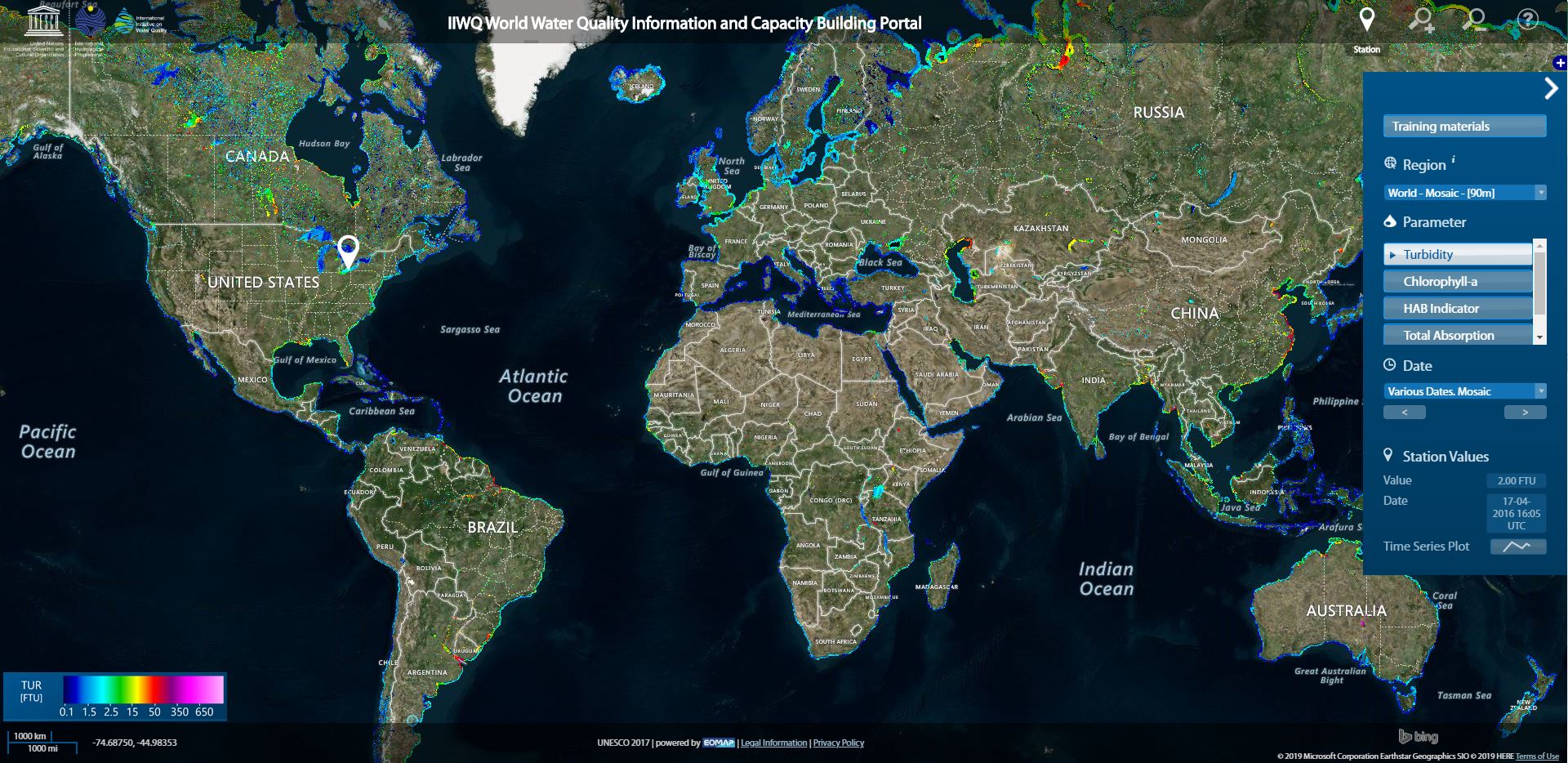The width and height of the screenshot is (1568, 763).
Task: Click the 'BRAZIL' map label
Action: [492, 527]
